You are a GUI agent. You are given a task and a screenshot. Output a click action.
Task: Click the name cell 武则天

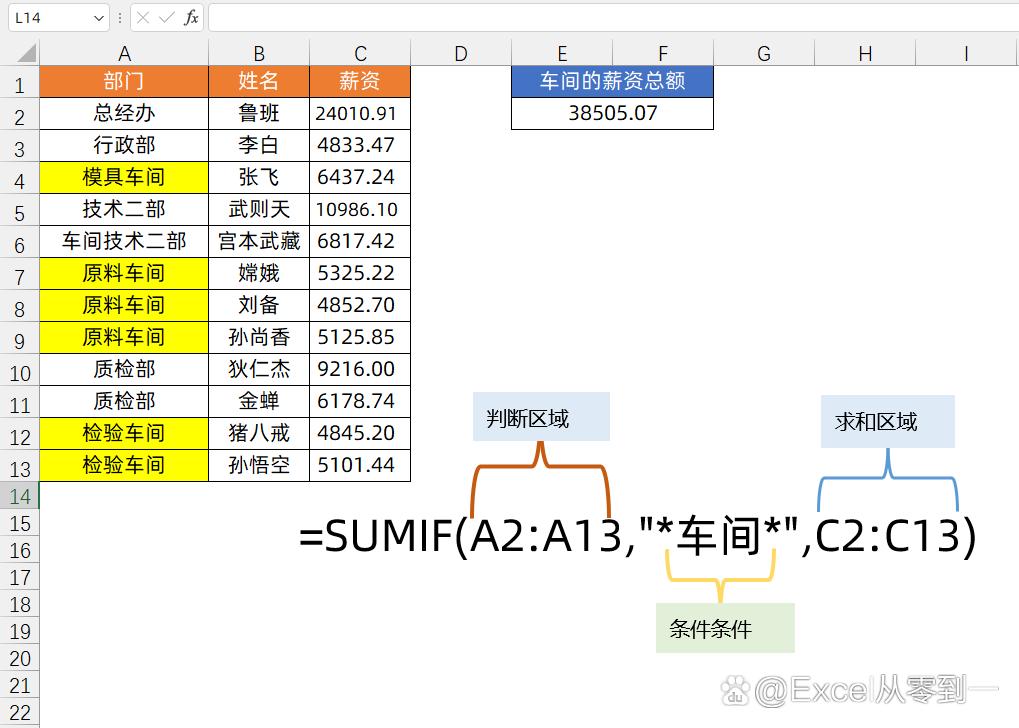[259, 209]
